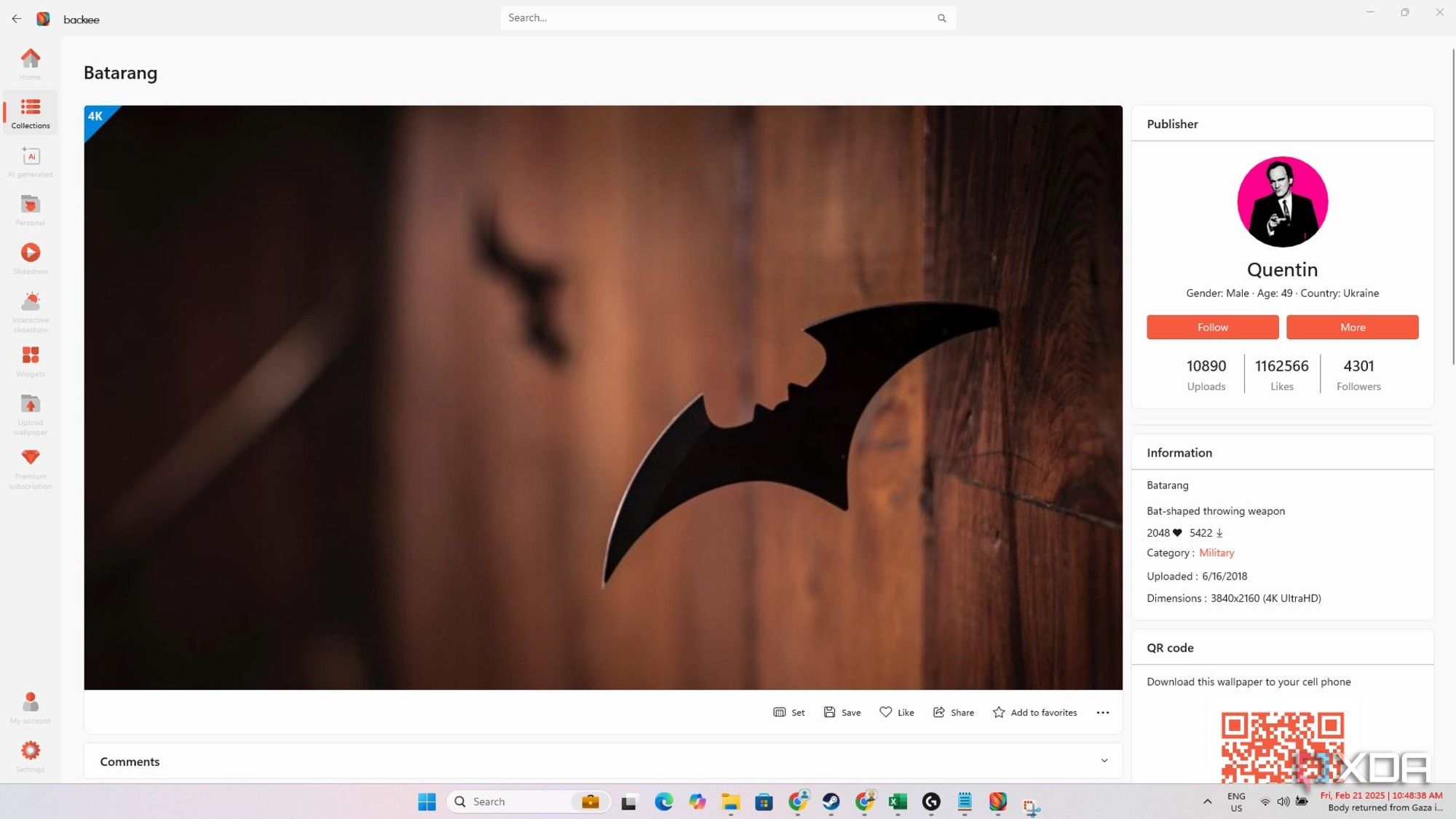Viewport: 1456px width, 819px height.
Task: Open the three-dot more options menu
Action: (x=1102, y=712)
